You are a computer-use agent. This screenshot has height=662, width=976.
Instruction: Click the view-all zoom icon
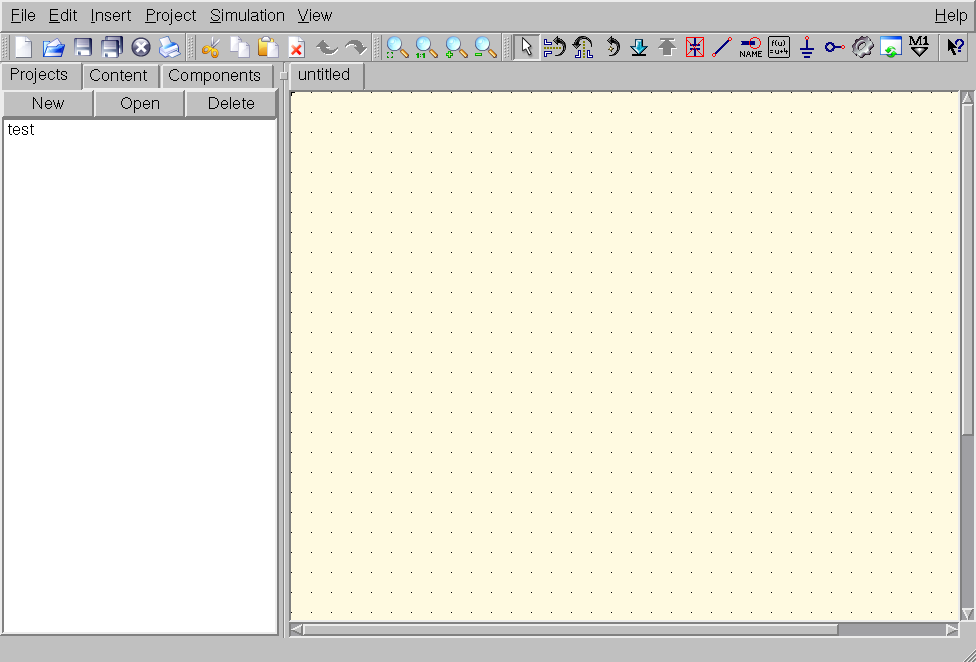[x=398, y=47]
